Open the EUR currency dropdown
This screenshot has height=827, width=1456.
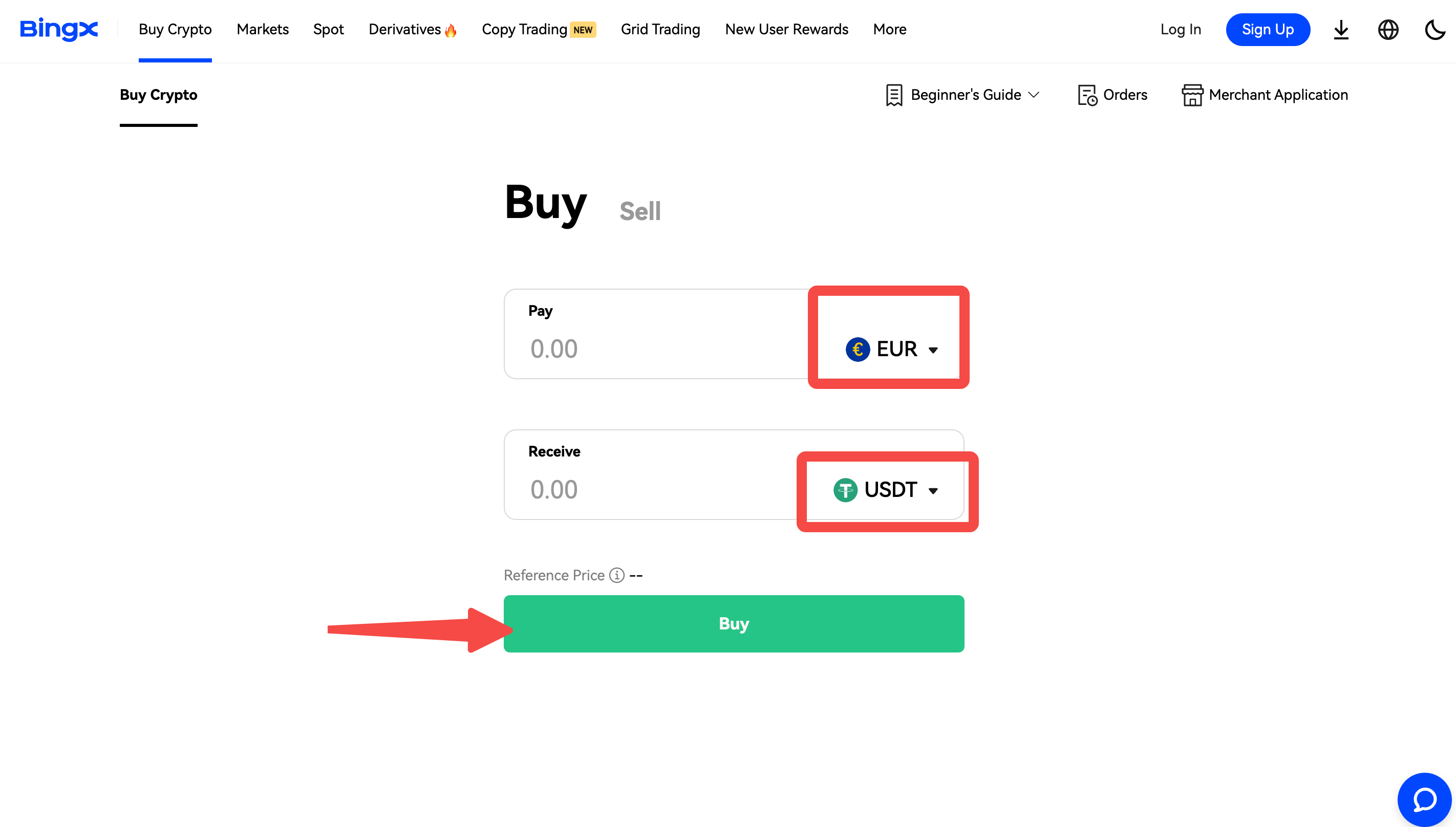(891, 349)
